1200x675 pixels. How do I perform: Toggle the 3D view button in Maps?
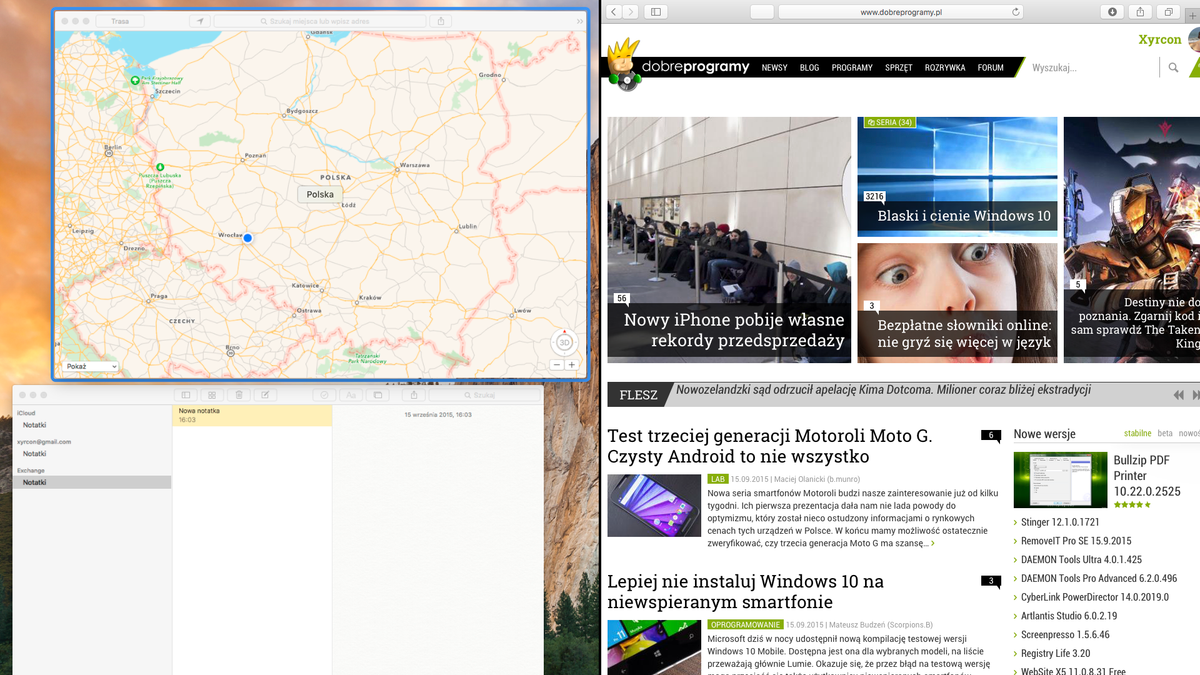[x=564, y=342]
